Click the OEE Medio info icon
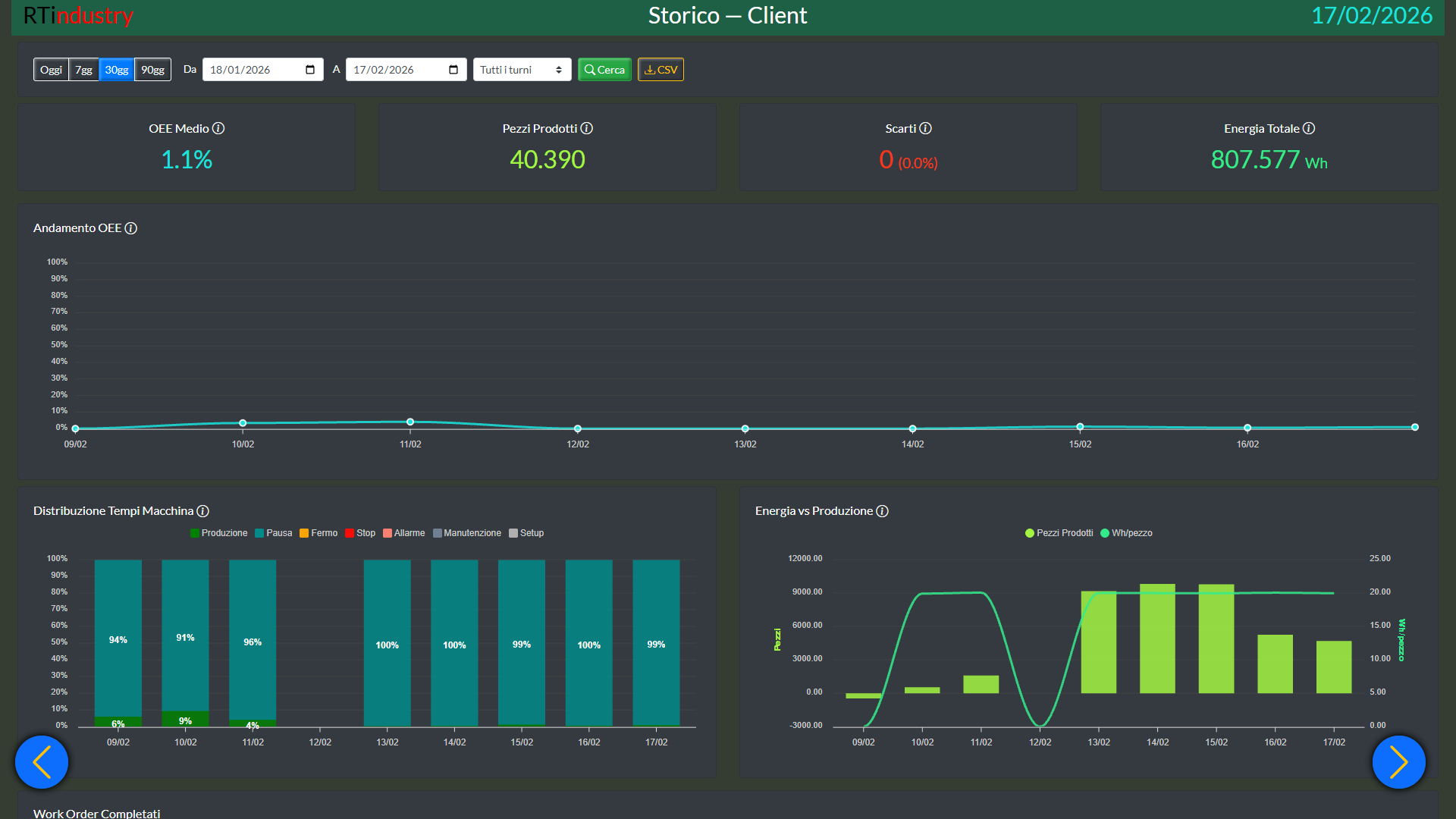Viewport: 1456px width, 819px height. click(218, 129)
